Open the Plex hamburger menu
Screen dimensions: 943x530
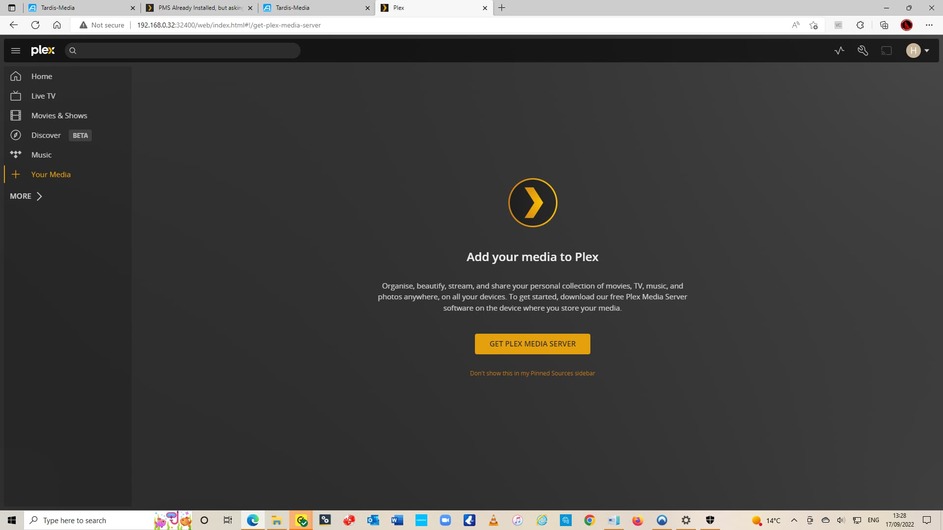[16, 51]
